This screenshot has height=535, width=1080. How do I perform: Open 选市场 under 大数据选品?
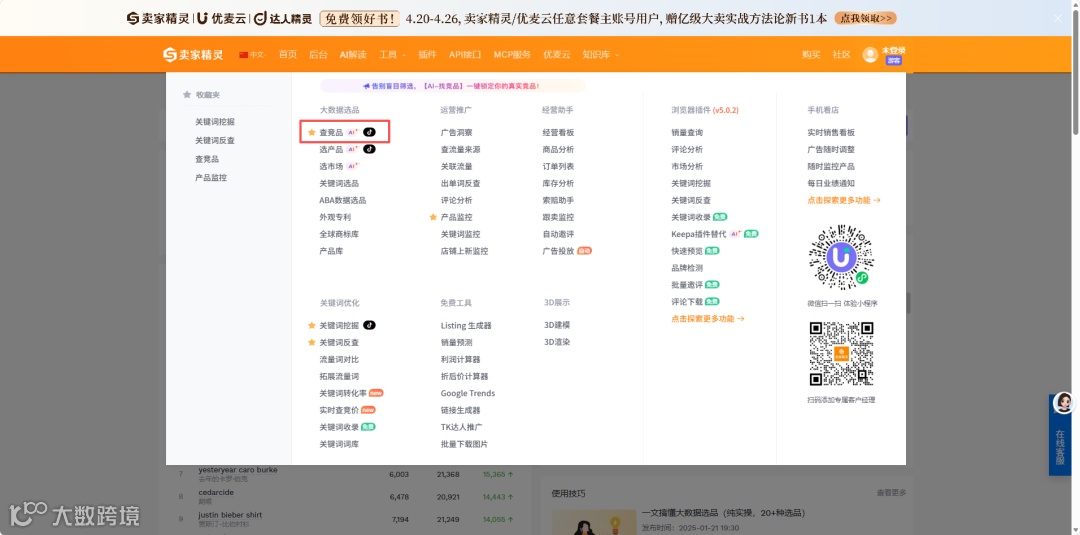[x=331, y=166]
